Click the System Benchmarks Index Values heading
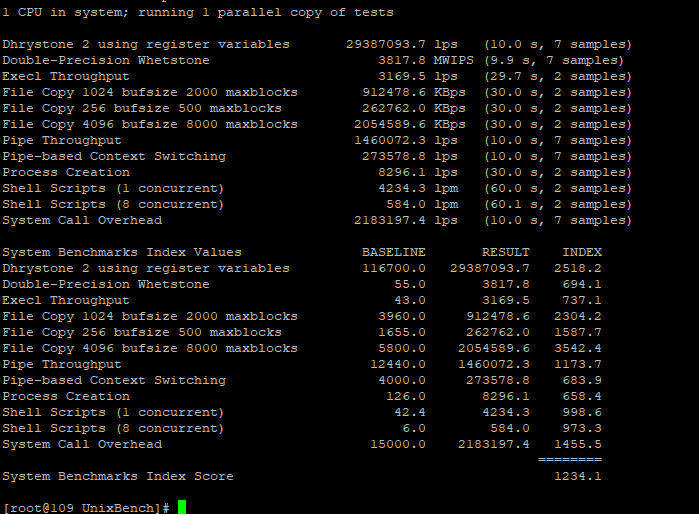The width and height of the screenshot is (699, 514). [x=122, y=252]
